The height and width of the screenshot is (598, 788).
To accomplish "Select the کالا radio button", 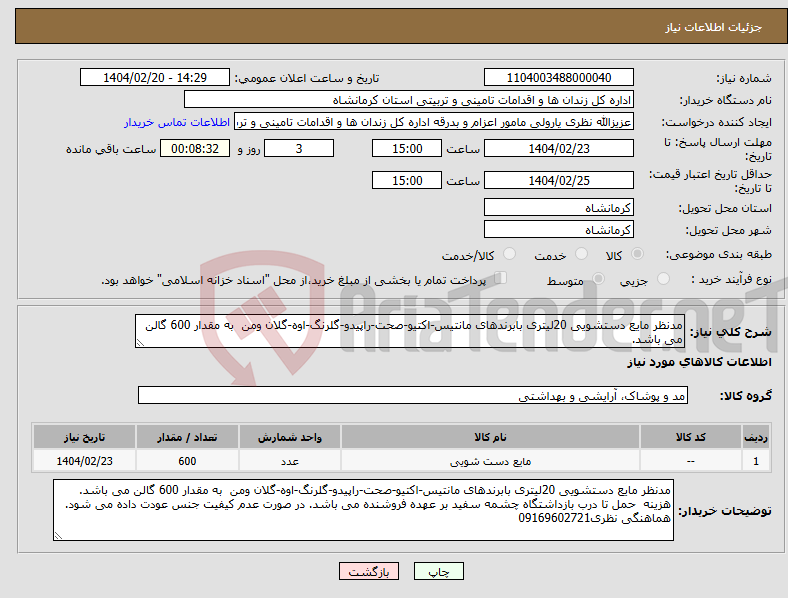I will pos(637,254).
